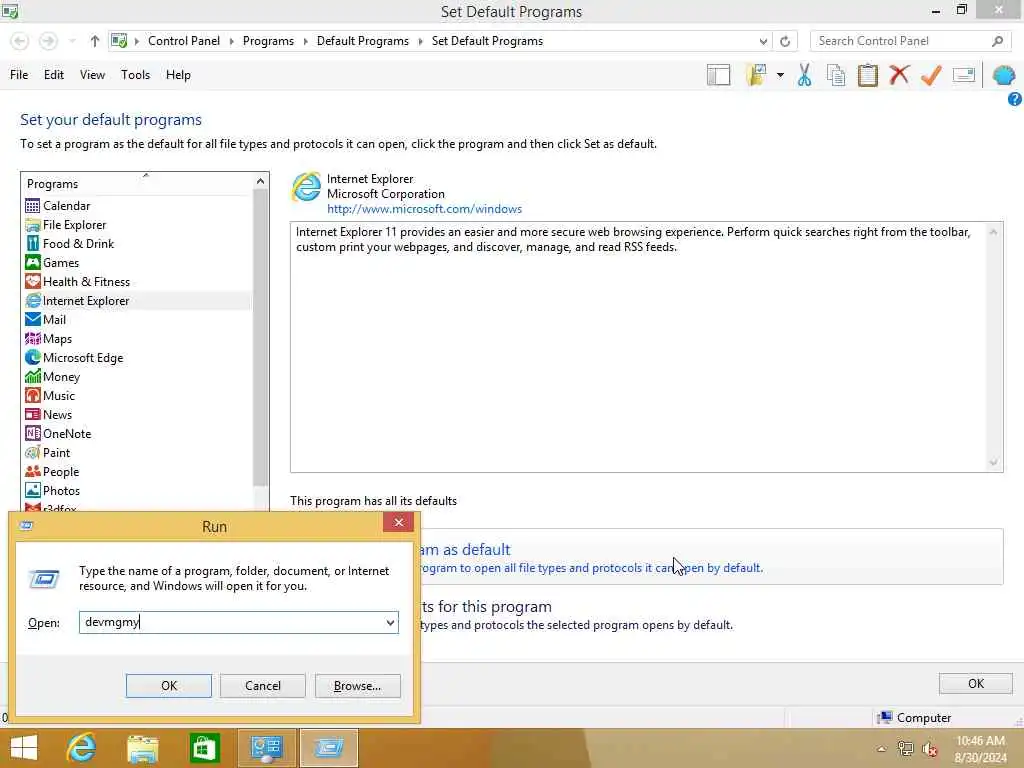Click OK in Set Default Programs window
This screenshot has width=1024, height=768.
(x=976, y=684)
